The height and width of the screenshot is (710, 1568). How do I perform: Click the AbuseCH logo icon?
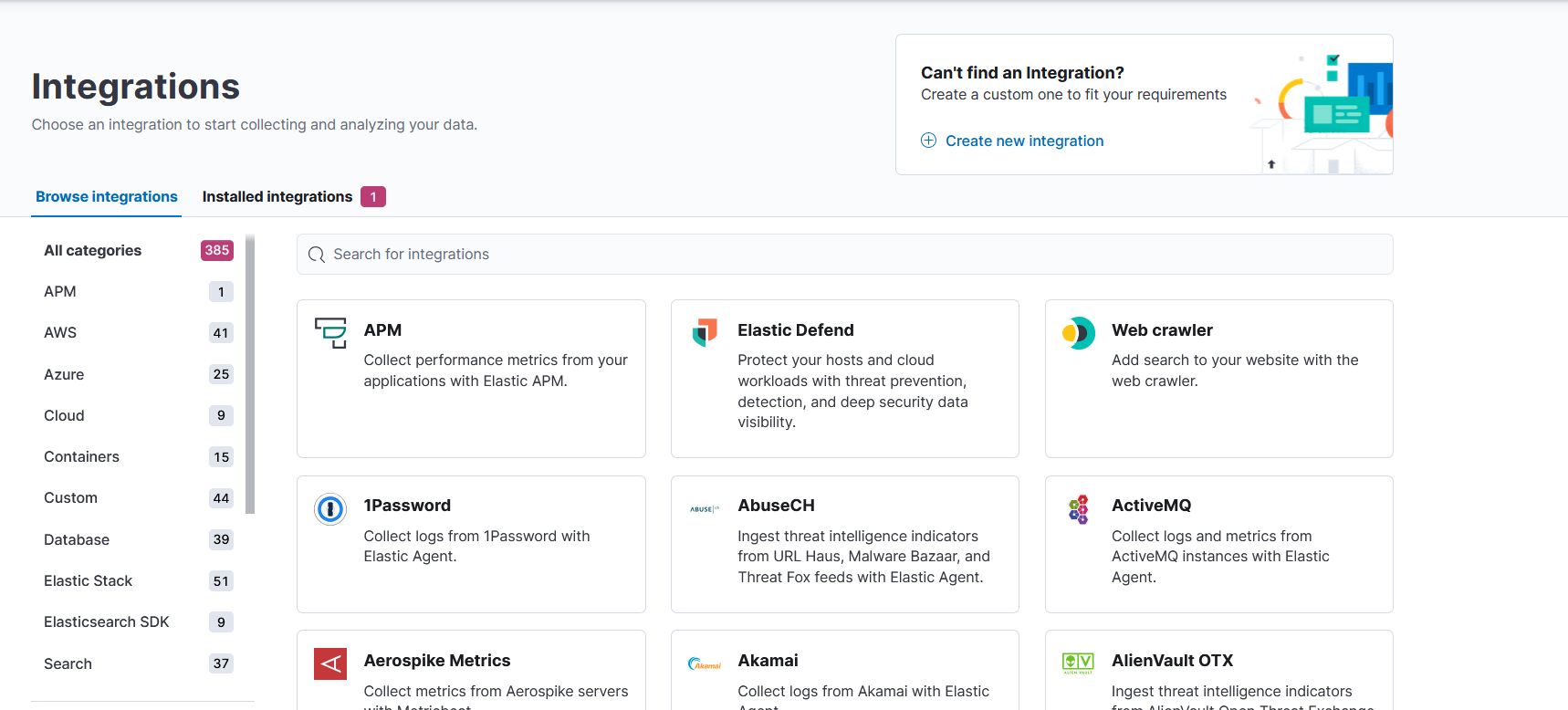705,509
